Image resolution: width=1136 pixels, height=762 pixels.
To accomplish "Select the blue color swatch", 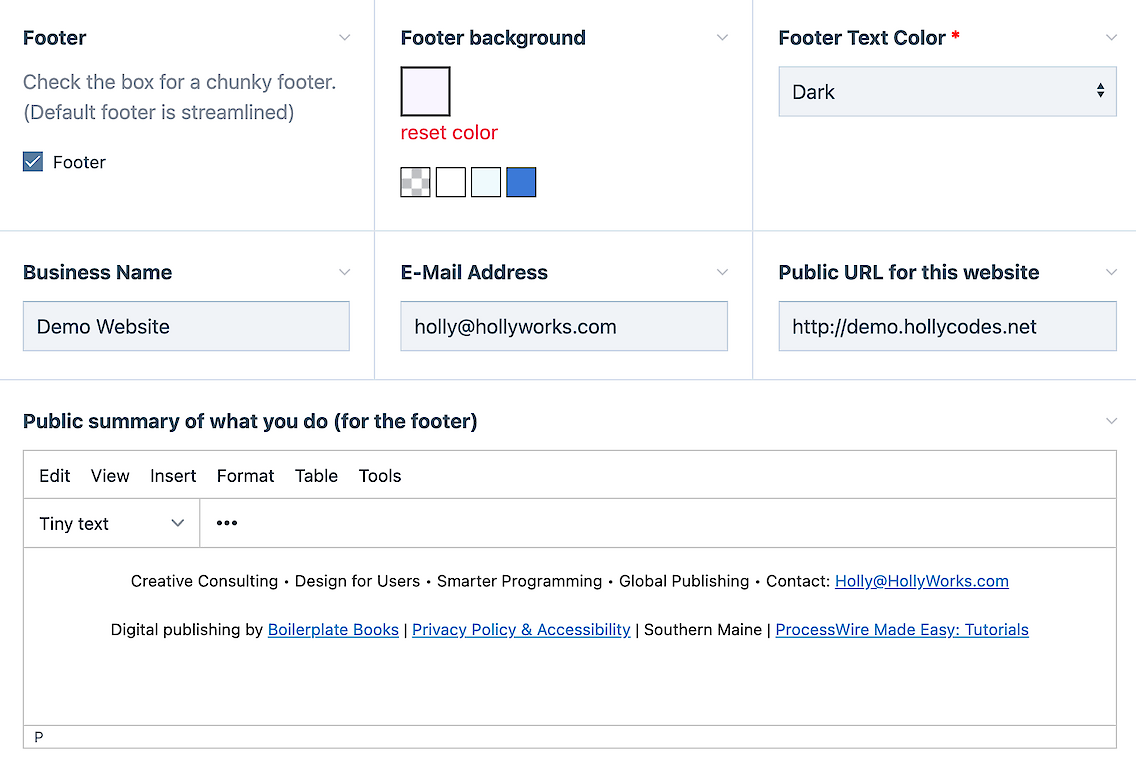I will point(521,182).
